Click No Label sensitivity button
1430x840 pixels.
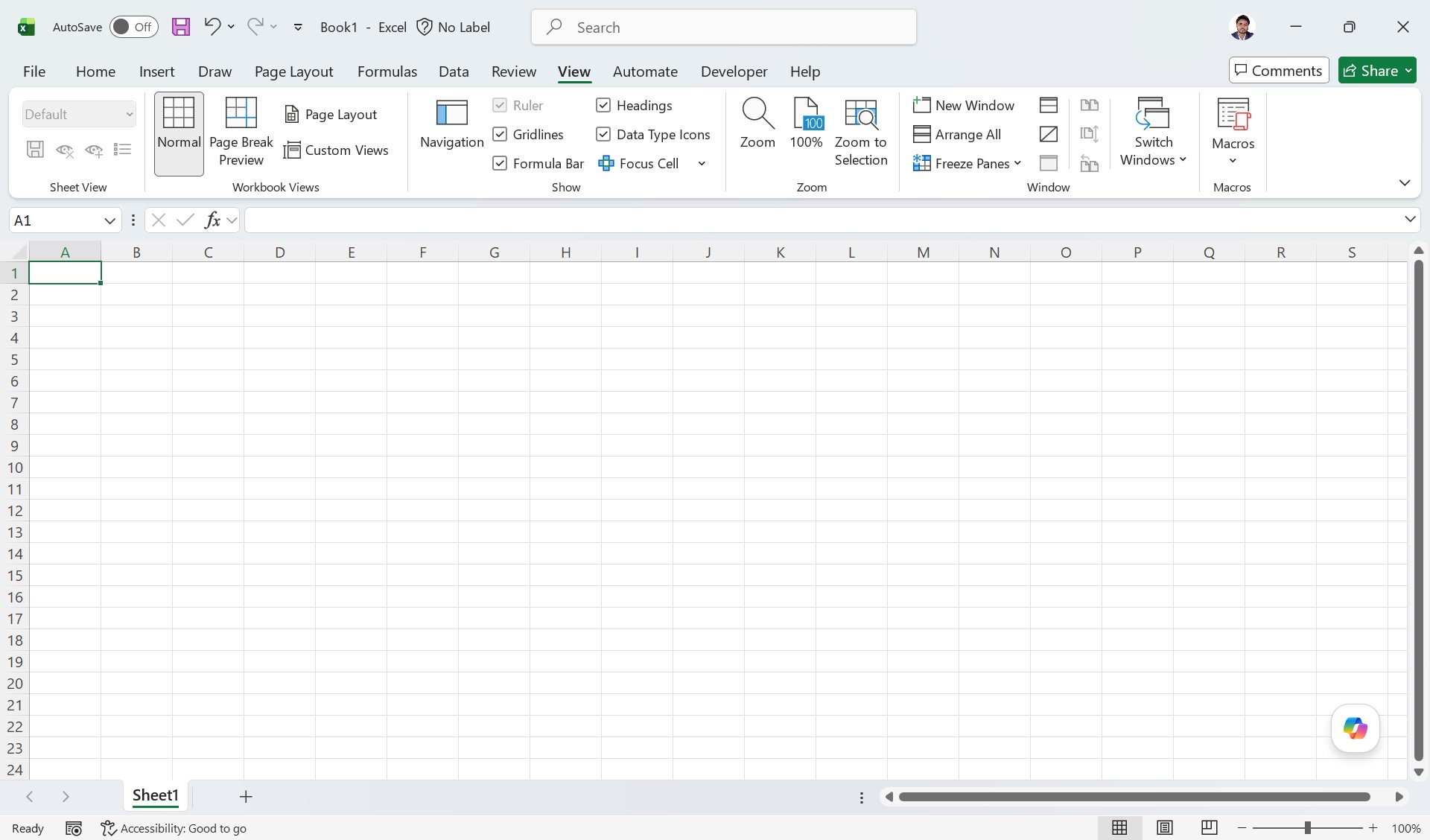[x=453, y=28]
